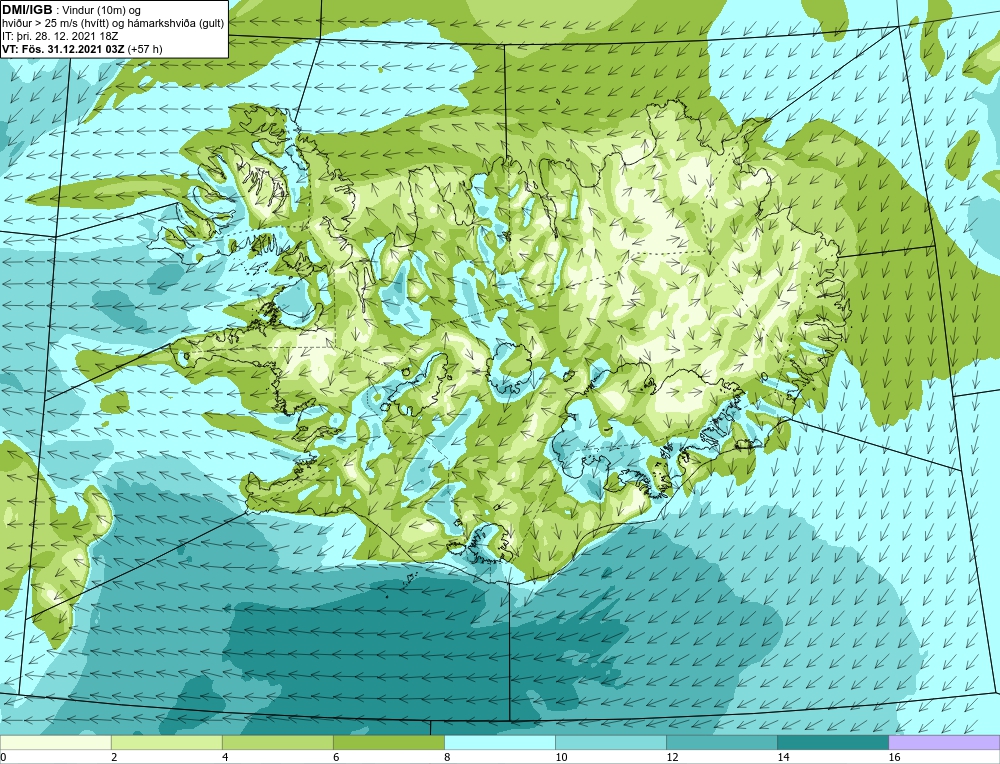Click the 6–8 m/s dark green legend swatch
Image resolution: width=1000 pixels, height=764 pixels.
coord(388,742)
